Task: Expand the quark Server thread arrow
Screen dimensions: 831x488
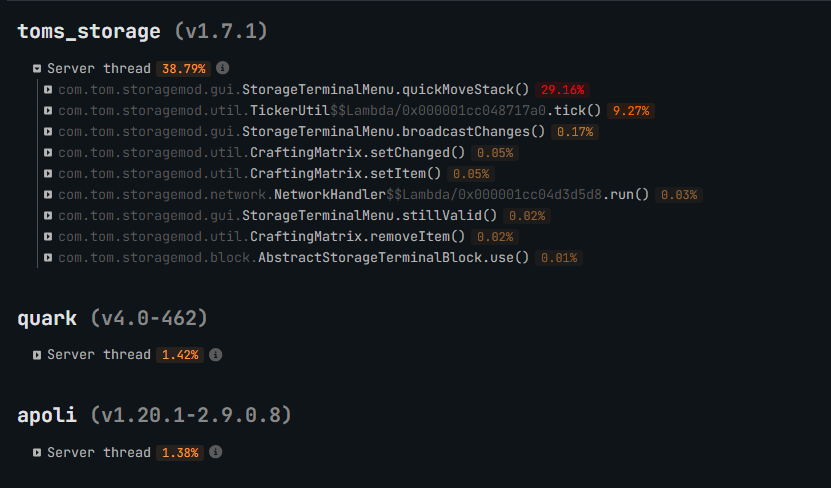Action: 37,355
